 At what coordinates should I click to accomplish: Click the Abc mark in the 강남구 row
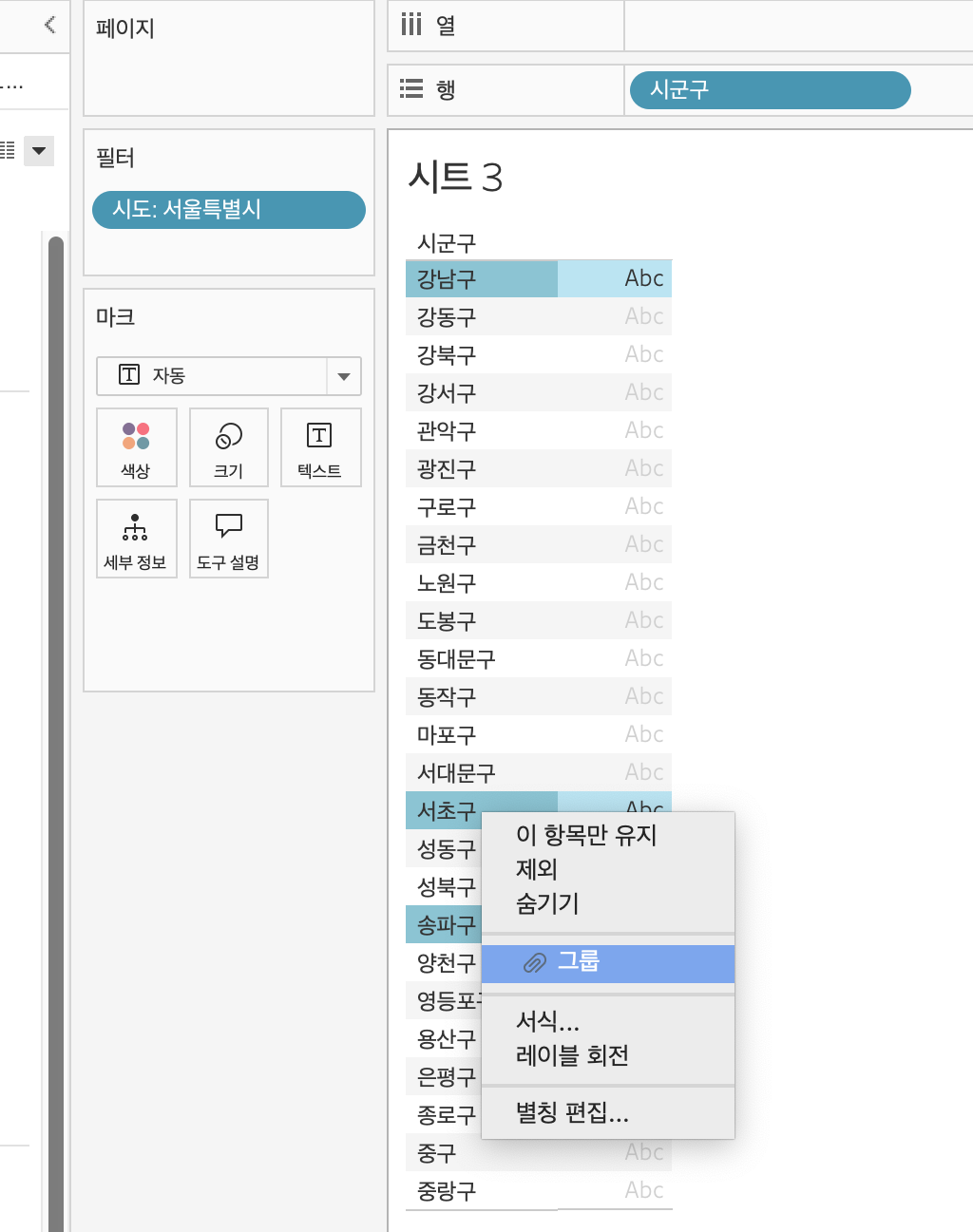point(644,278)
